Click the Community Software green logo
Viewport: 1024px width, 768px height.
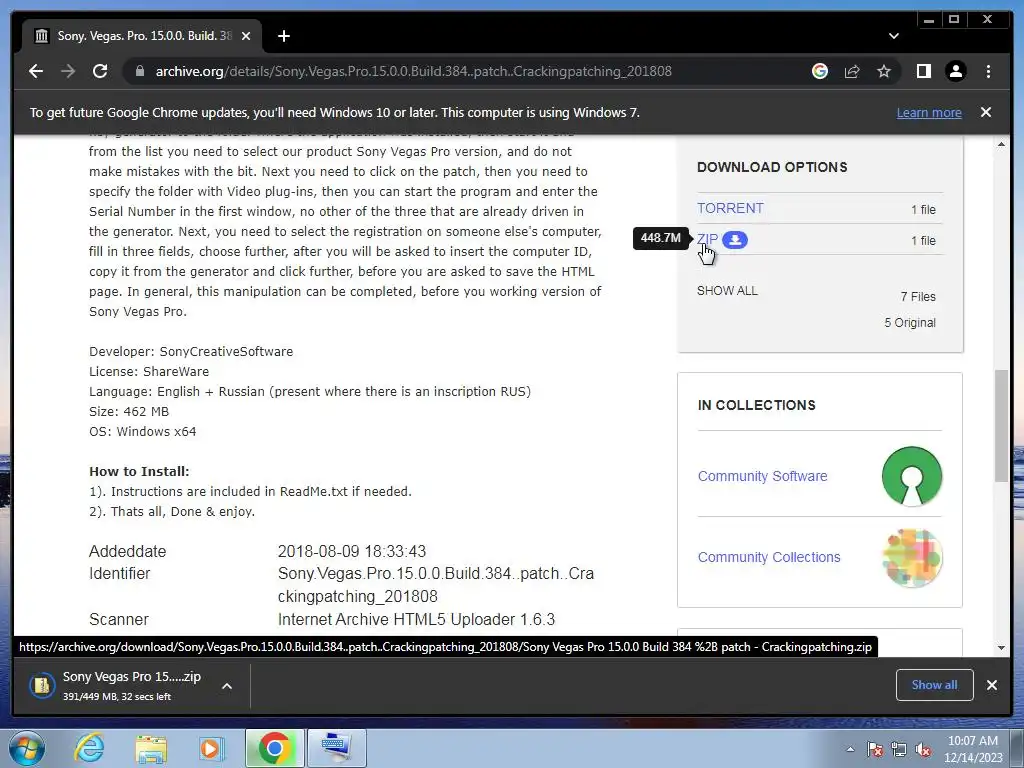[912, 476]
